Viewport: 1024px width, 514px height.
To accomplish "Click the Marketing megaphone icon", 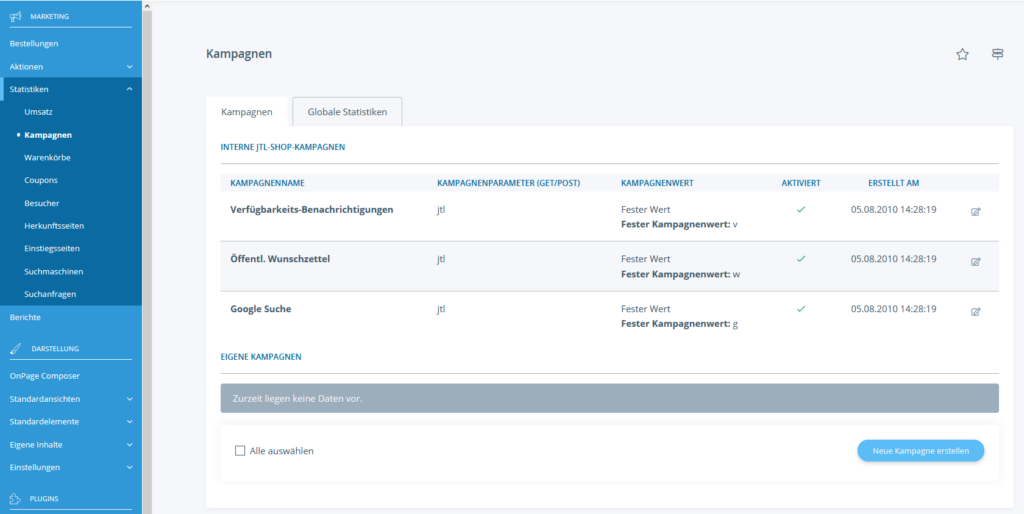I will tap(15, 16).
